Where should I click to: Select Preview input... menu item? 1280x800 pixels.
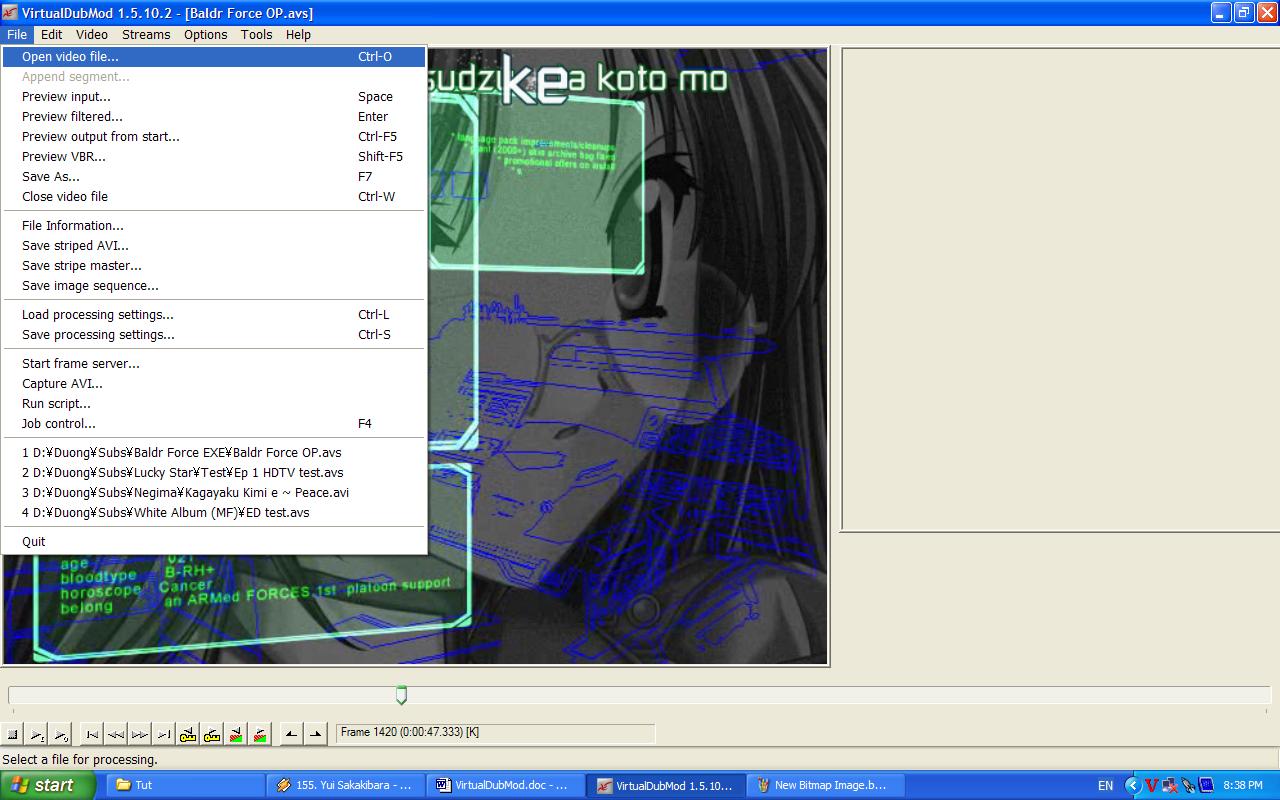(214, 97)
